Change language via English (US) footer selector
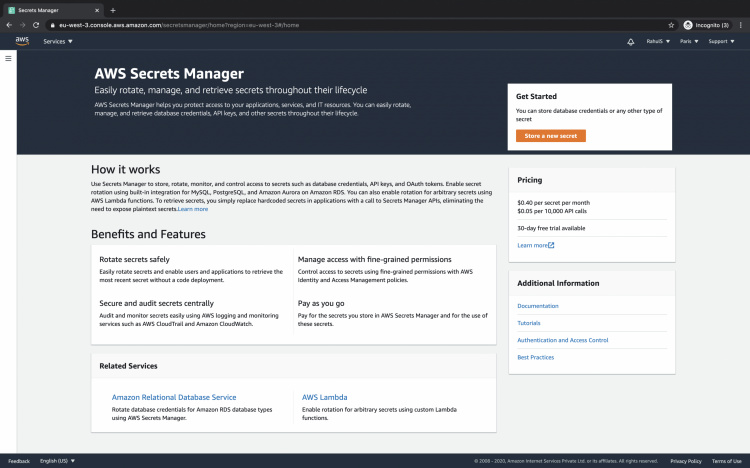750x468 pixels. pyautogui.click(x=57, y=461)
